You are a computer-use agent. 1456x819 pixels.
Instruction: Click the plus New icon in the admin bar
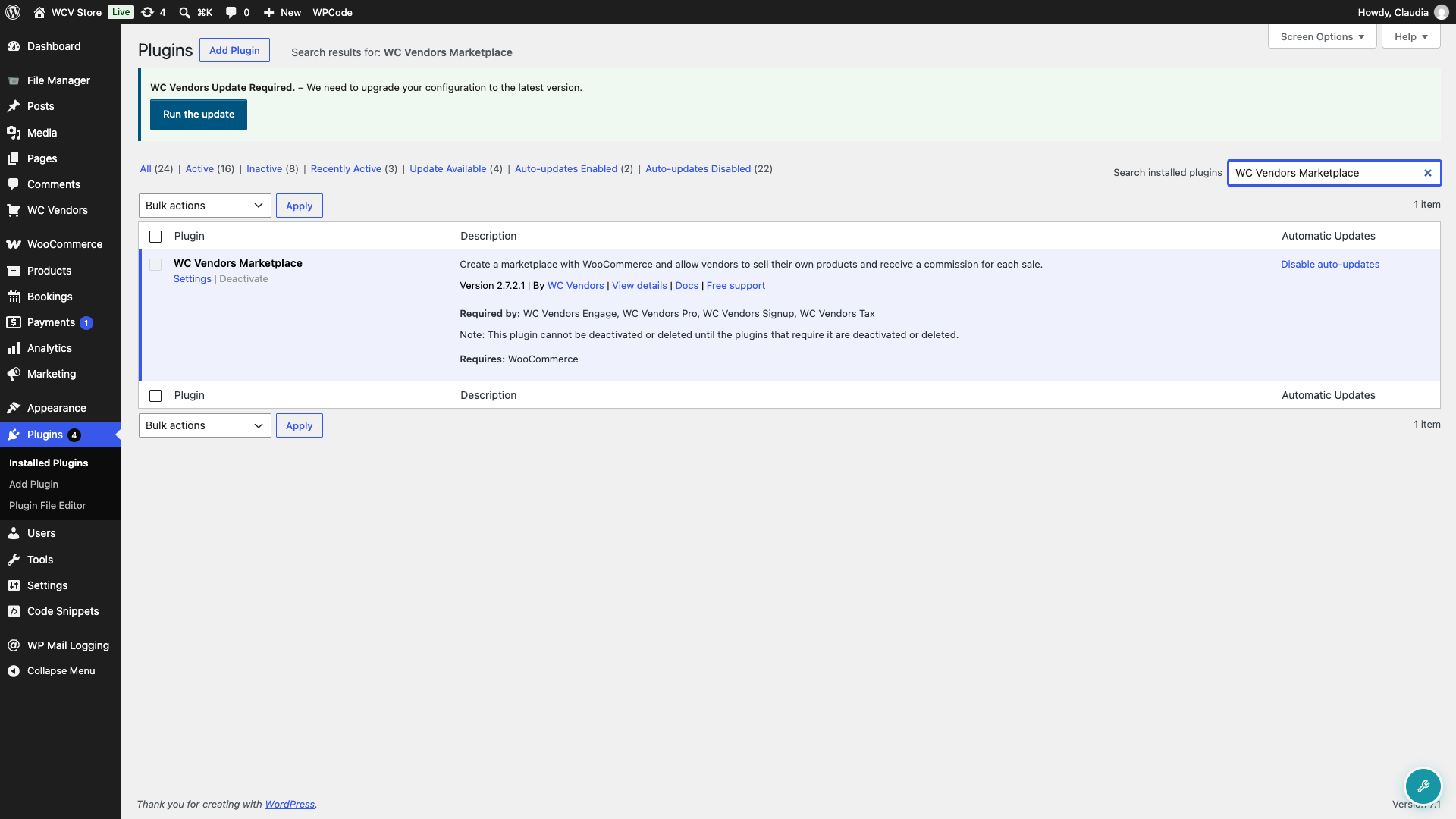(x=268, y=12)
